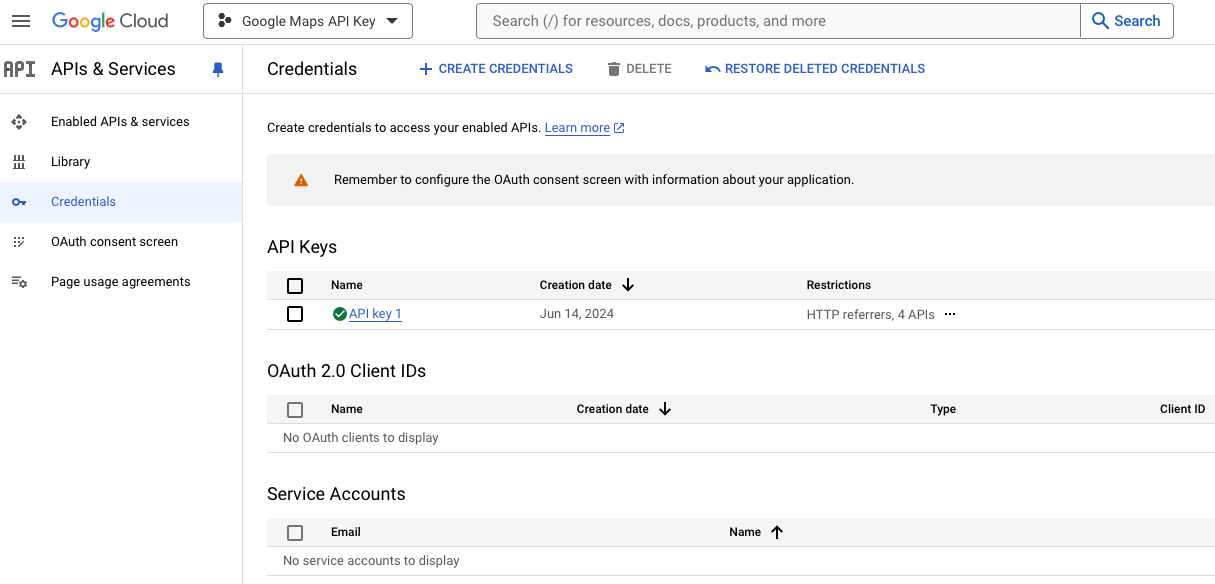Open the navigation hamburger menu
This screenshot has width=1215, height=584.
coord(21,20)
